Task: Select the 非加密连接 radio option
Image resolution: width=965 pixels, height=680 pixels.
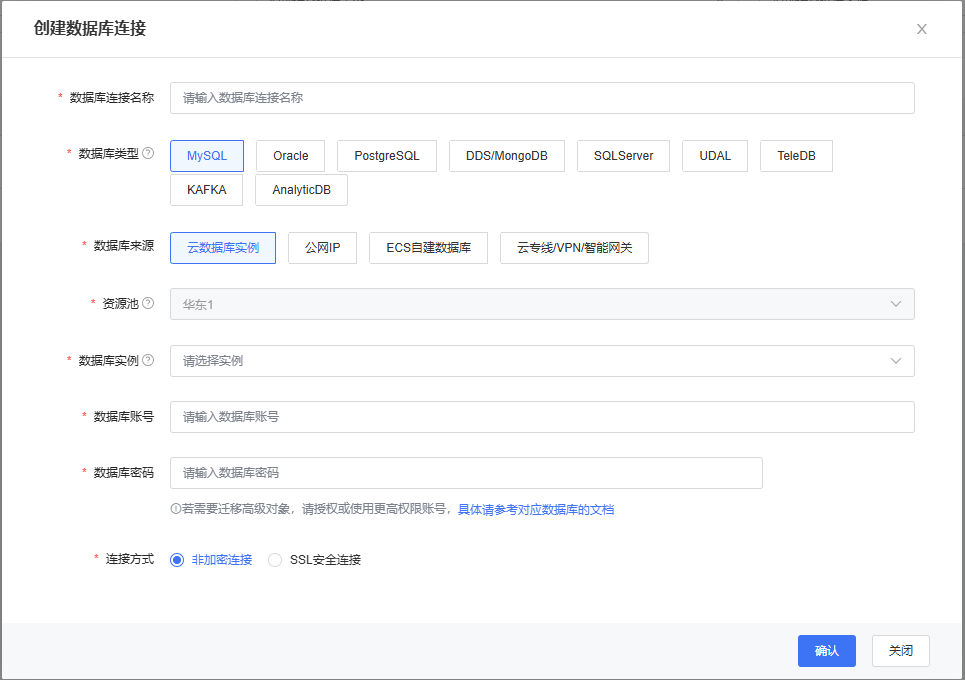Action: (212, 559)
